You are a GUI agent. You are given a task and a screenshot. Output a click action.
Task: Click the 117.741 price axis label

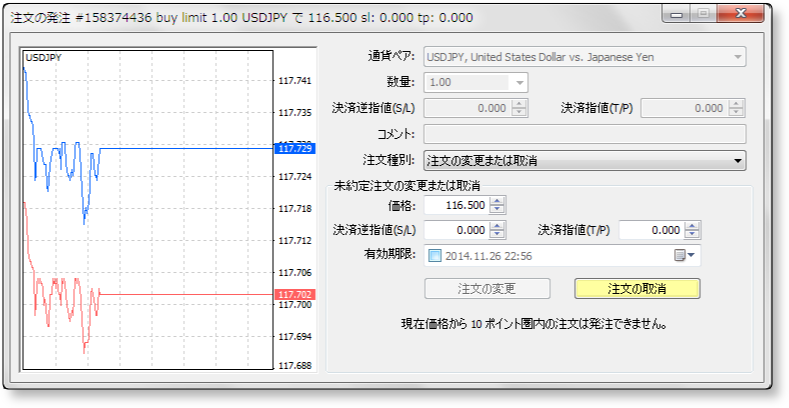pyautogui.click(x=295, y=80)
